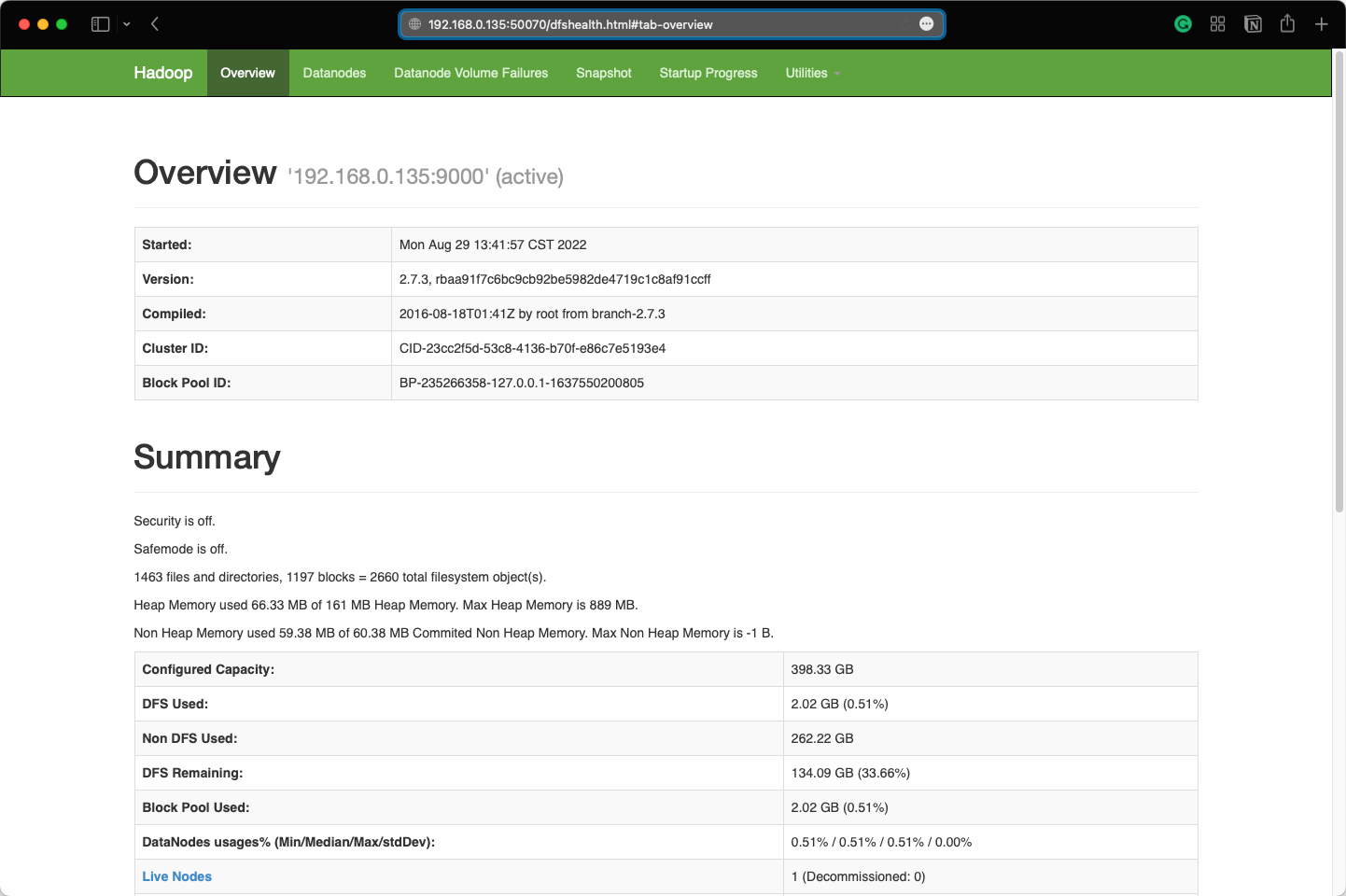Click the Non DFS Used value 262.22 GB
Screen dimensions: 1346x896
coord(822,738)
